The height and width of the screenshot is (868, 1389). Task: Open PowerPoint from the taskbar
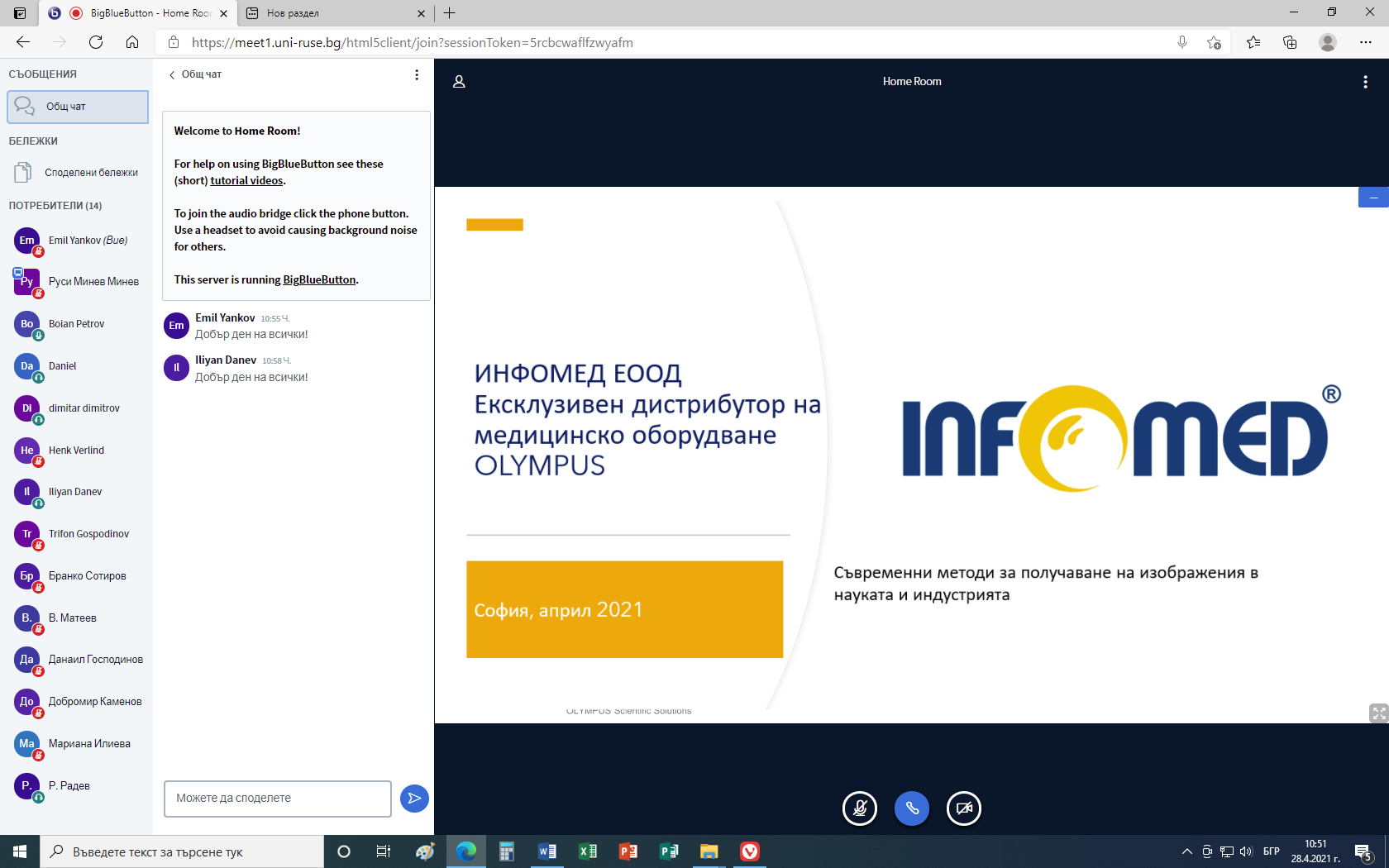[628, 851]
